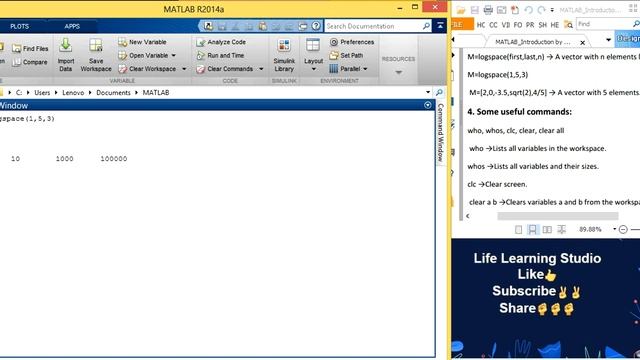
Task: Click the orange FILE tab in the document viewer
Action: click(x=462, y=25)
